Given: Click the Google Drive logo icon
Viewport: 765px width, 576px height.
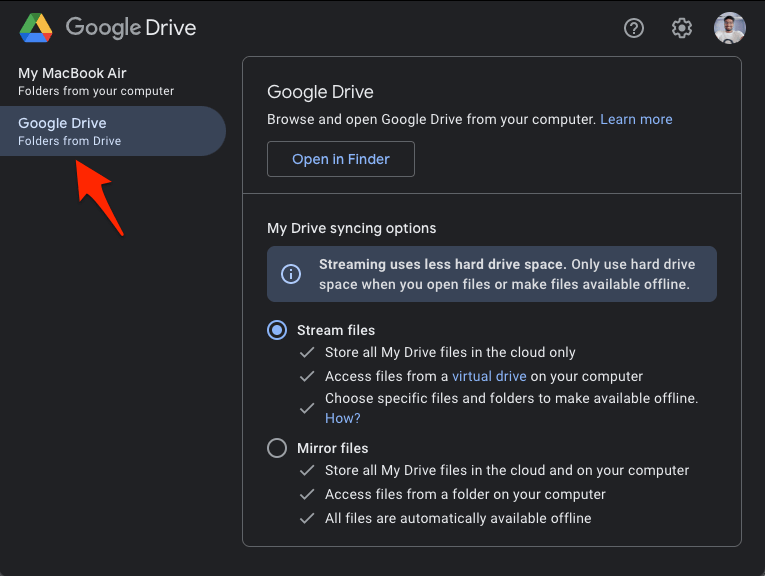Looking at the screenshot, I should coord(36,28).
